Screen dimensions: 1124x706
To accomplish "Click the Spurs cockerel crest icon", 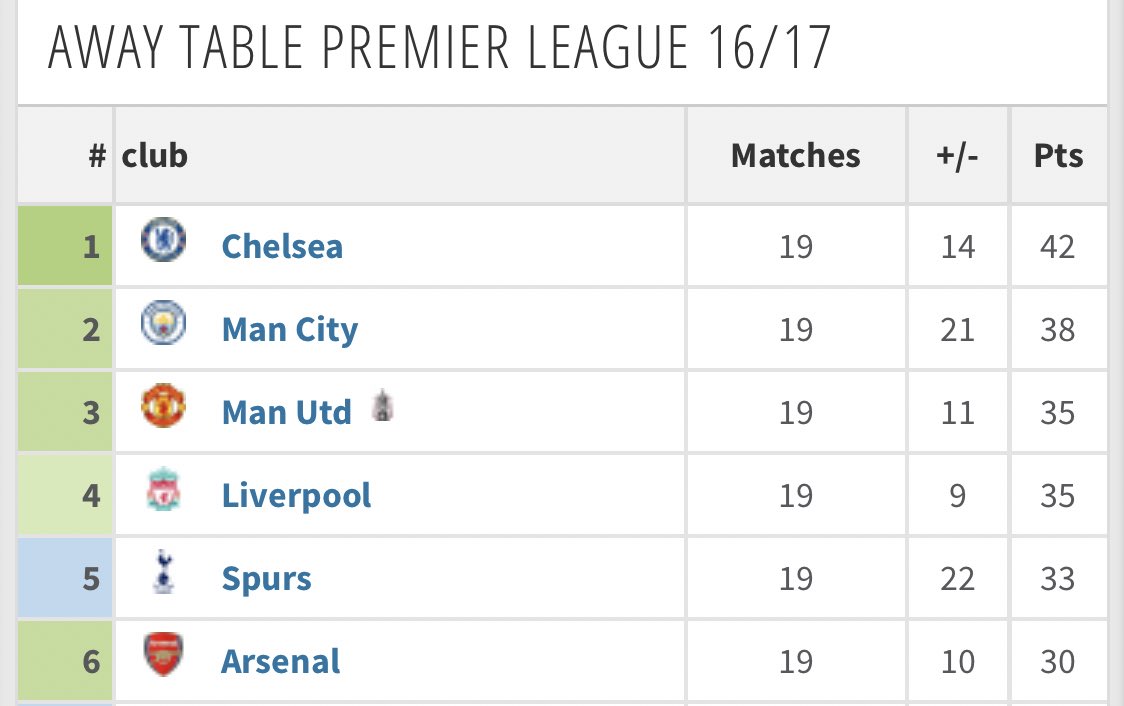I will tap(163, 571).
